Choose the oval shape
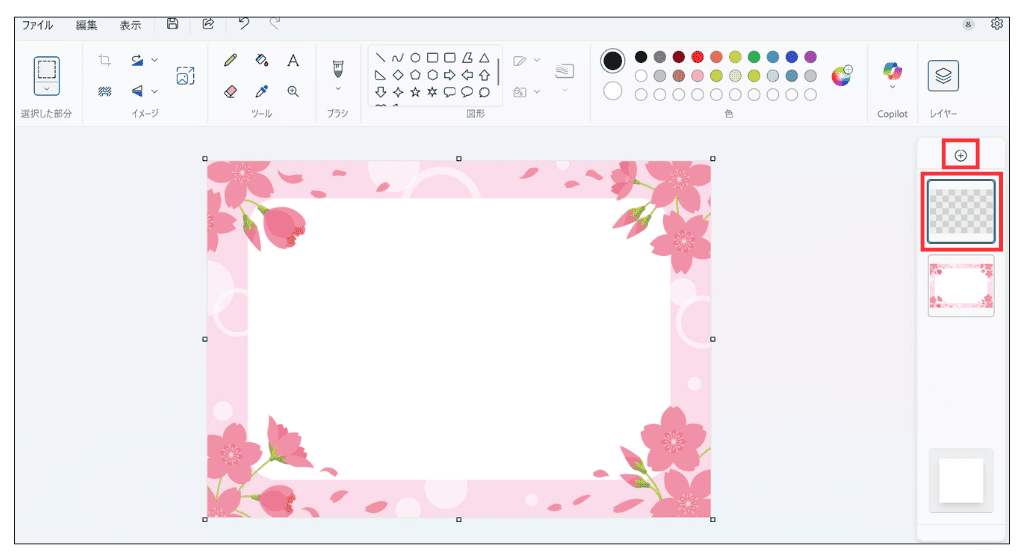Viewport: 1024px width, 558px height. (x=415, y=58)
